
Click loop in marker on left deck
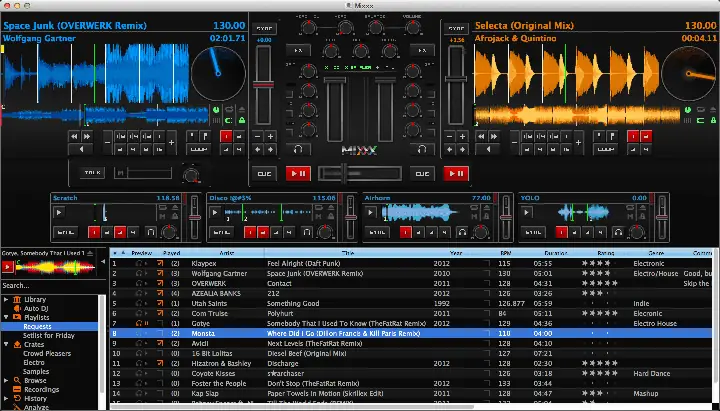[192, 136]
